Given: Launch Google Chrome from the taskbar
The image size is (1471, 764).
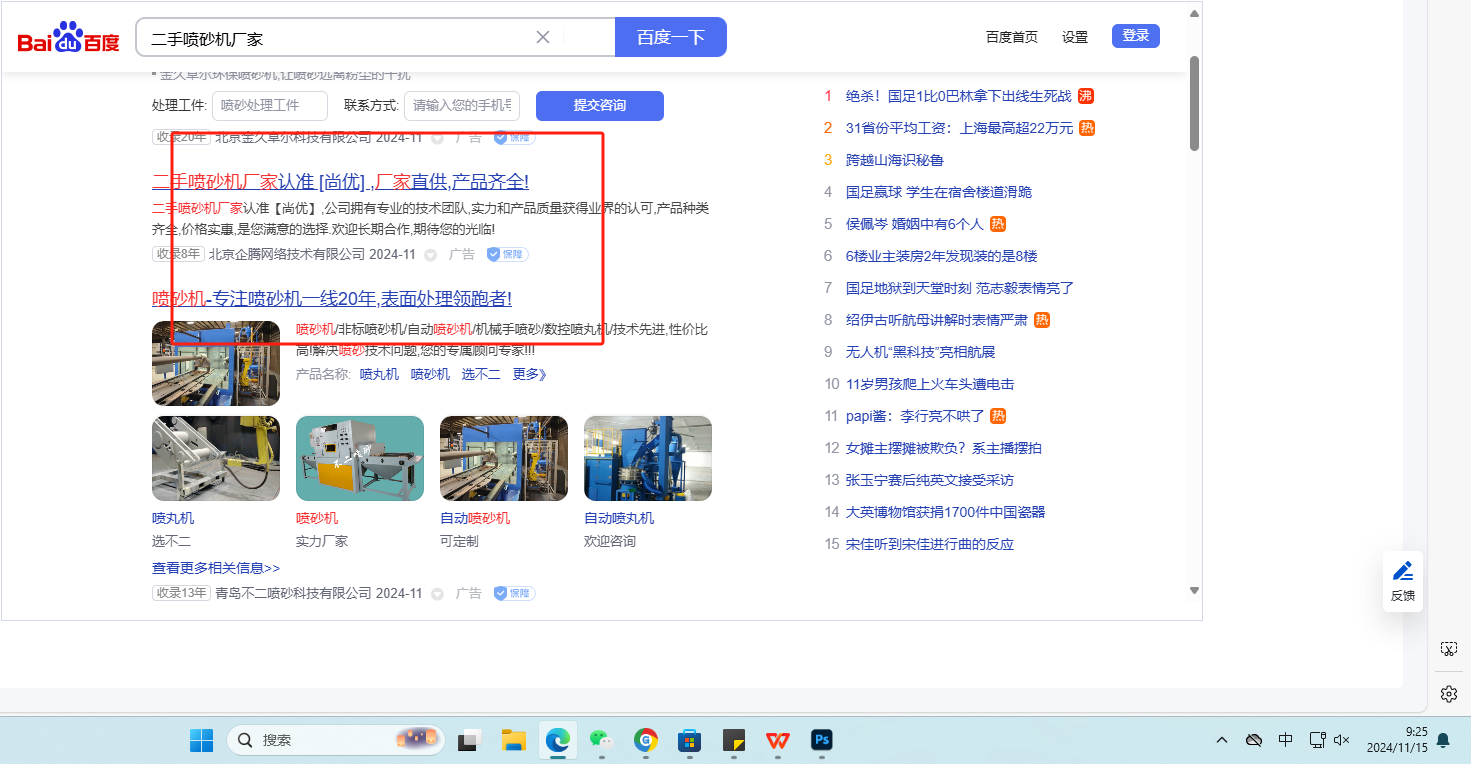Looking at the screenshot, I should (x=646, y=740).
